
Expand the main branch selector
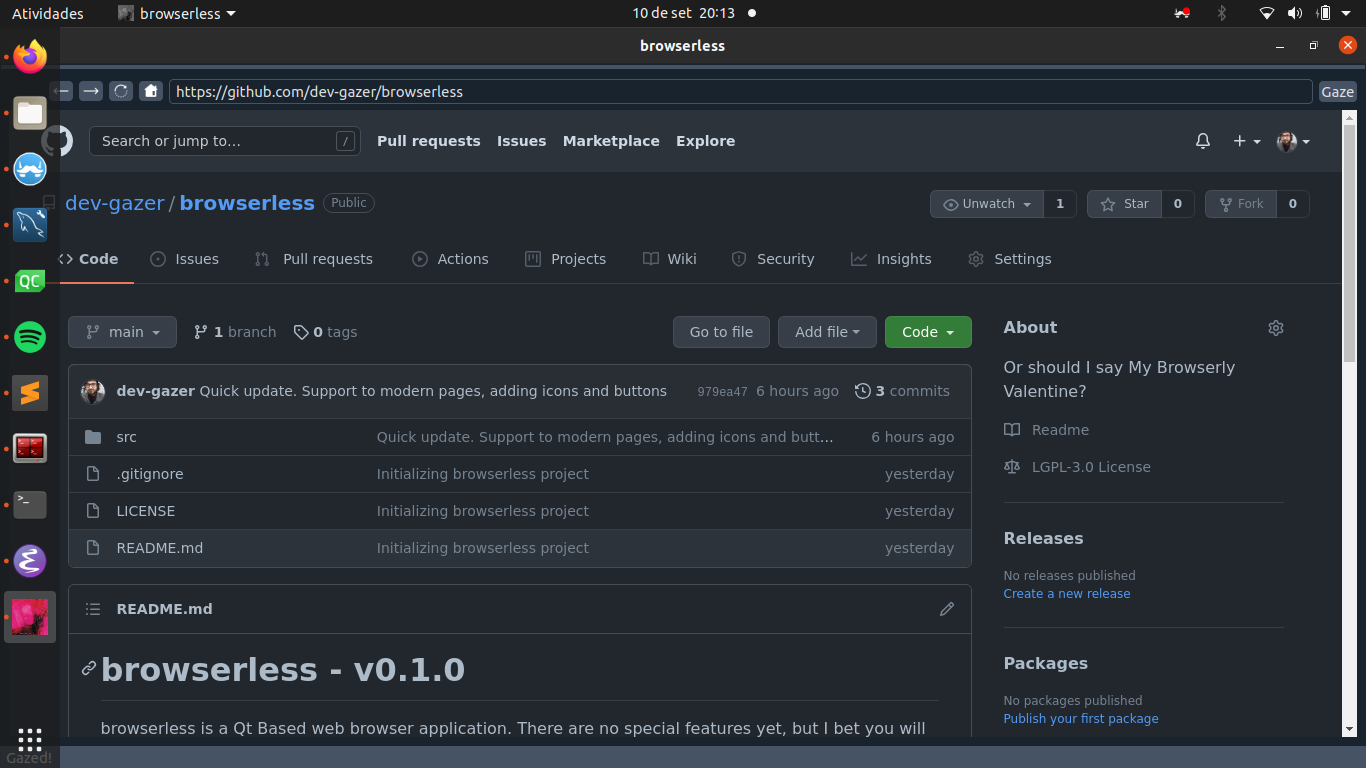pos(122,332)
